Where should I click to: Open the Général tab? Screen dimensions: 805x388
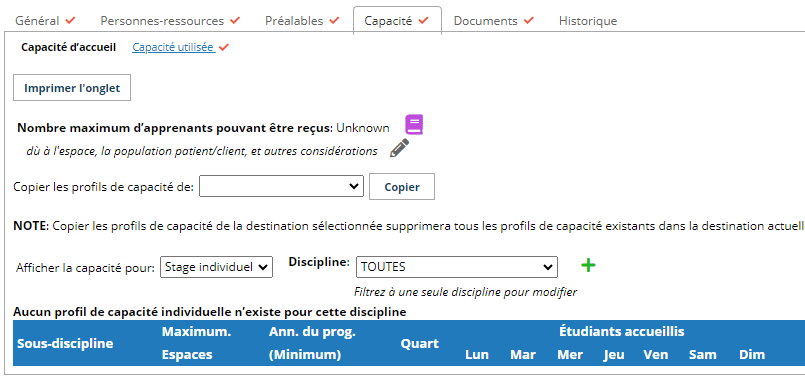click(45, 21)
